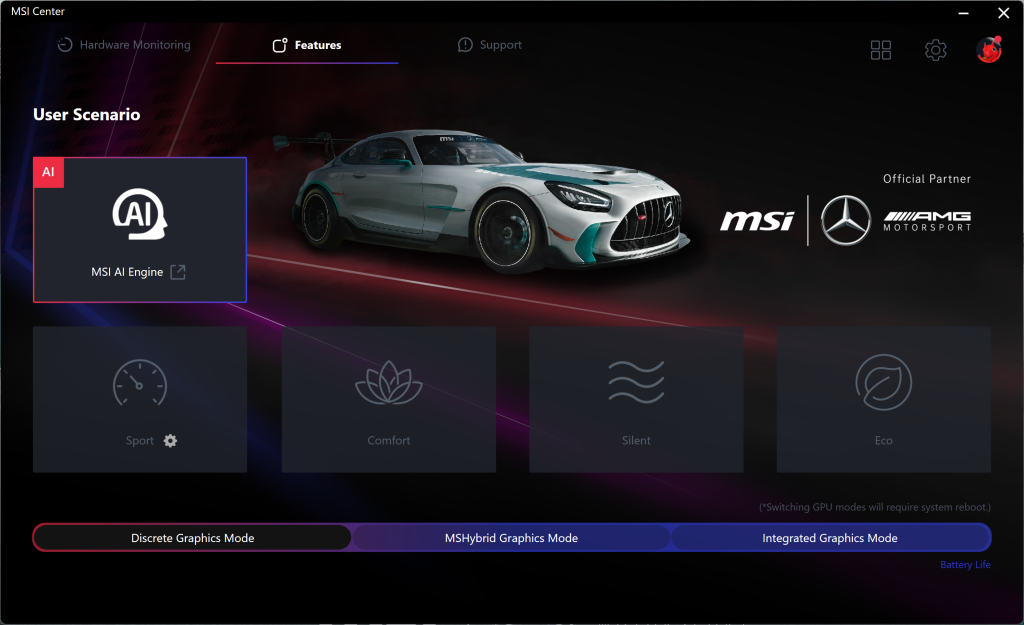Click the red dragon user avatar
This screenshot has height=625, width=1024.
[x=989, y=50]
